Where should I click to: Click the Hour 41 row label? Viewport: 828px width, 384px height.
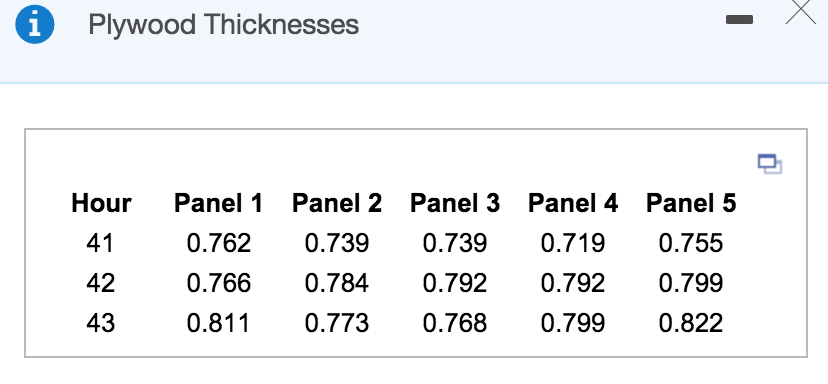100,243
